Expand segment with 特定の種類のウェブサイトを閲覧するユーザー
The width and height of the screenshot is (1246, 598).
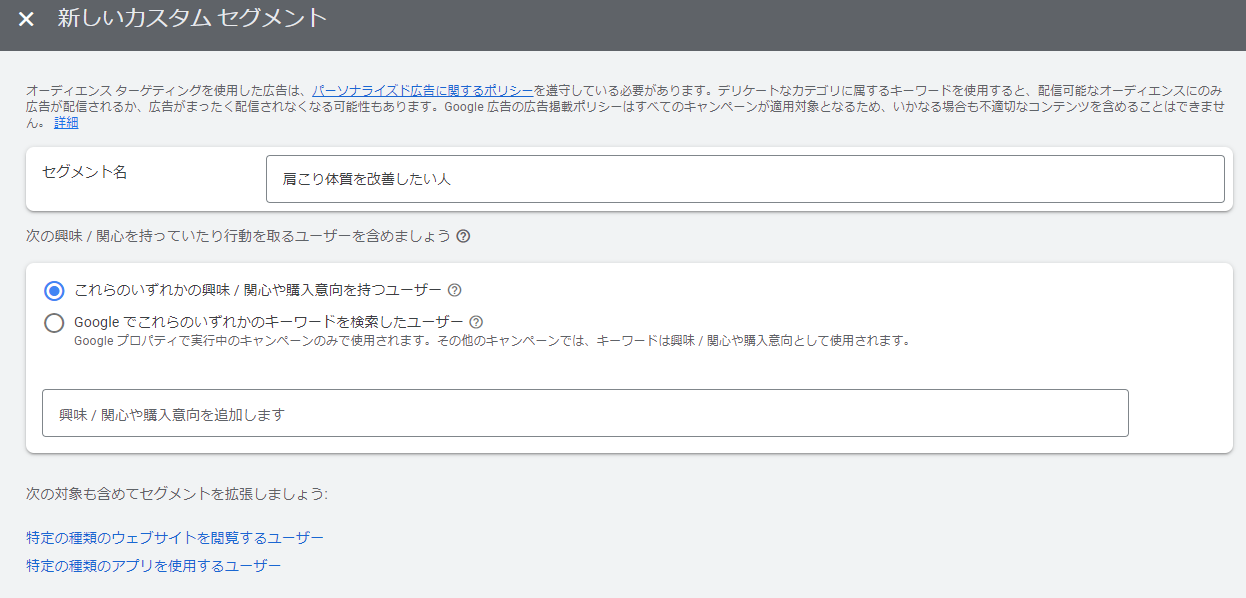(x=175, y=538)
